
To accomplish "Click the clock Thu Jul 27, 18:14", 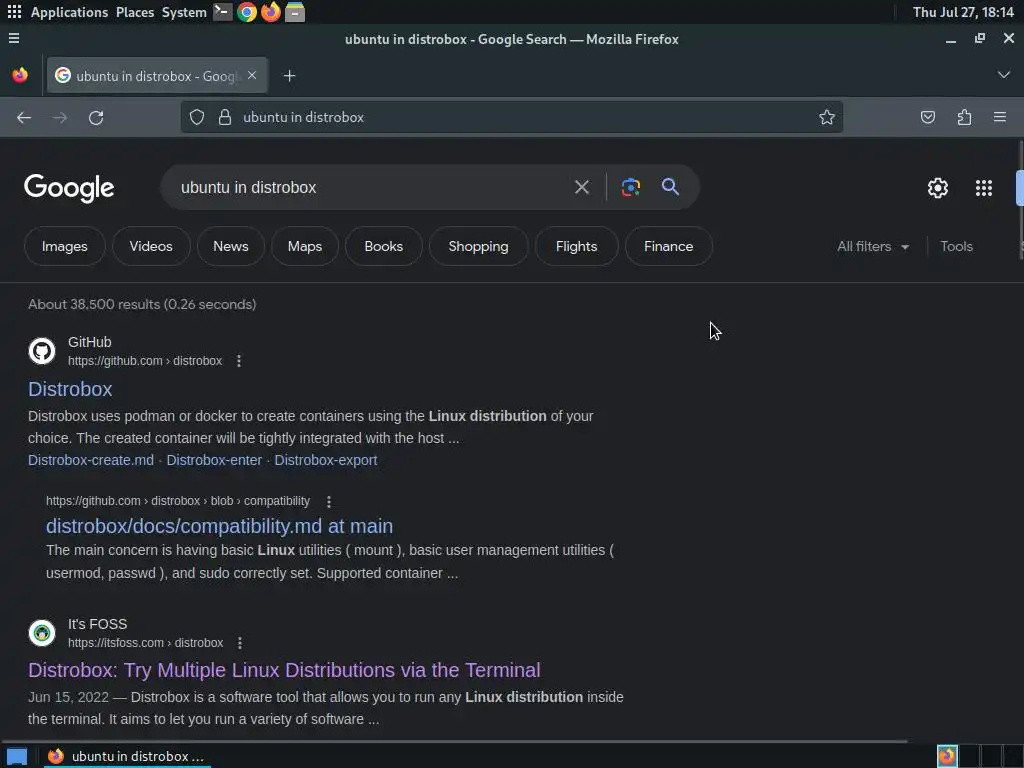I will [x=963, y=12].
